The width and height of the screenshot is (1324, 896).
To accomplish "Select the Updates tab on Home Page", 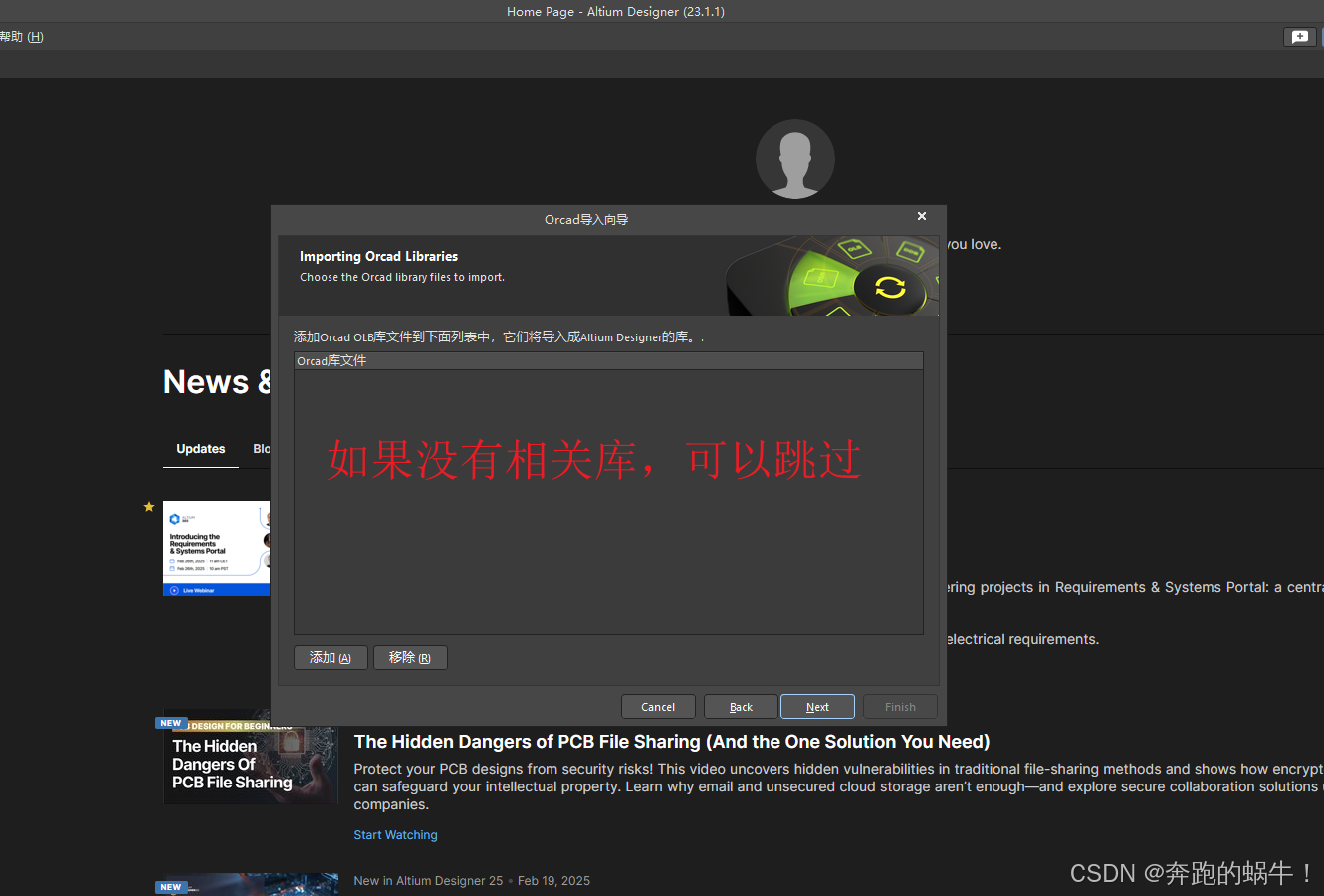I will tap(201, 449).
